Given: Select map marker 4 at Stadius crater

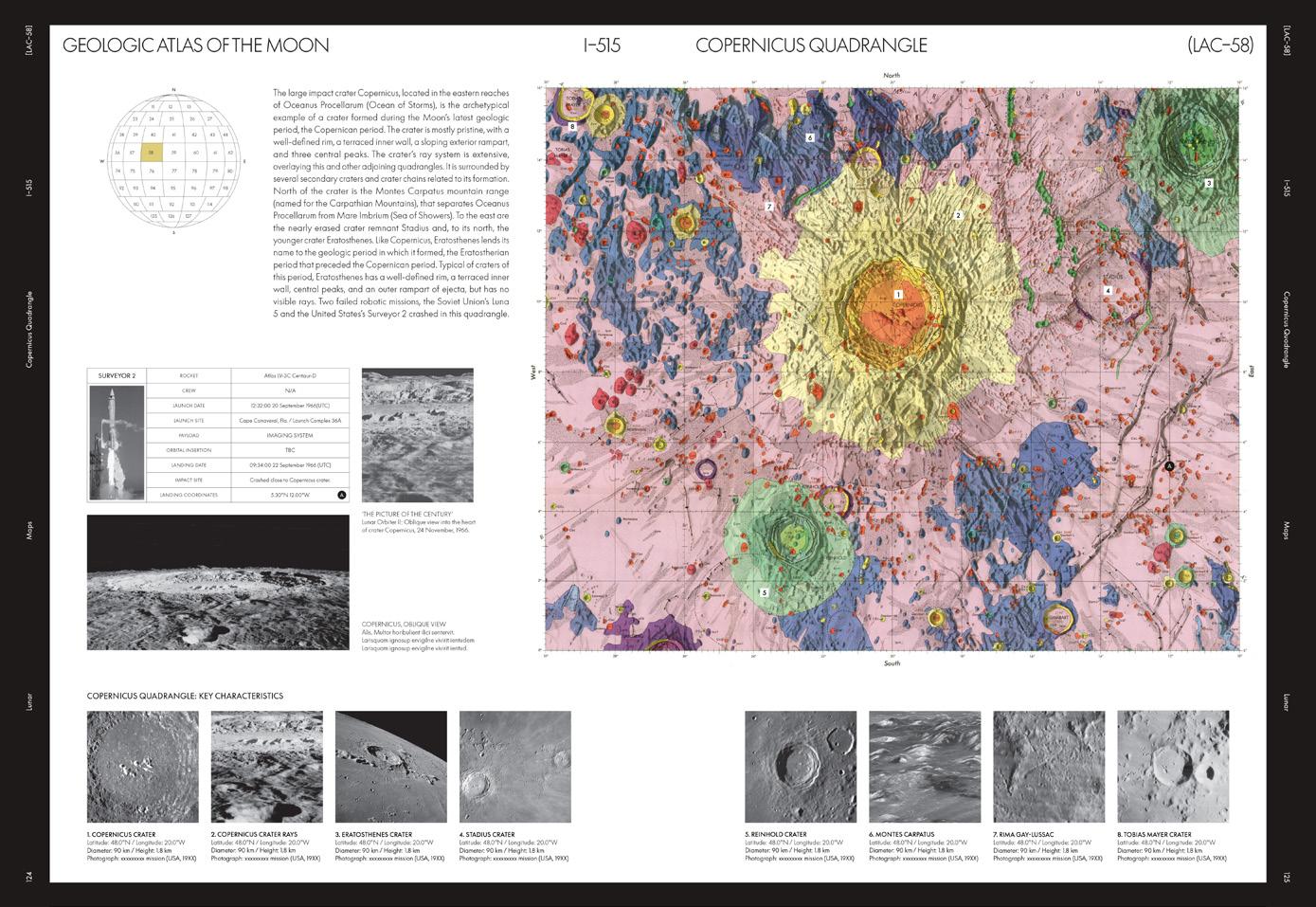Looking at the screenshot, I should point(1107,291).
